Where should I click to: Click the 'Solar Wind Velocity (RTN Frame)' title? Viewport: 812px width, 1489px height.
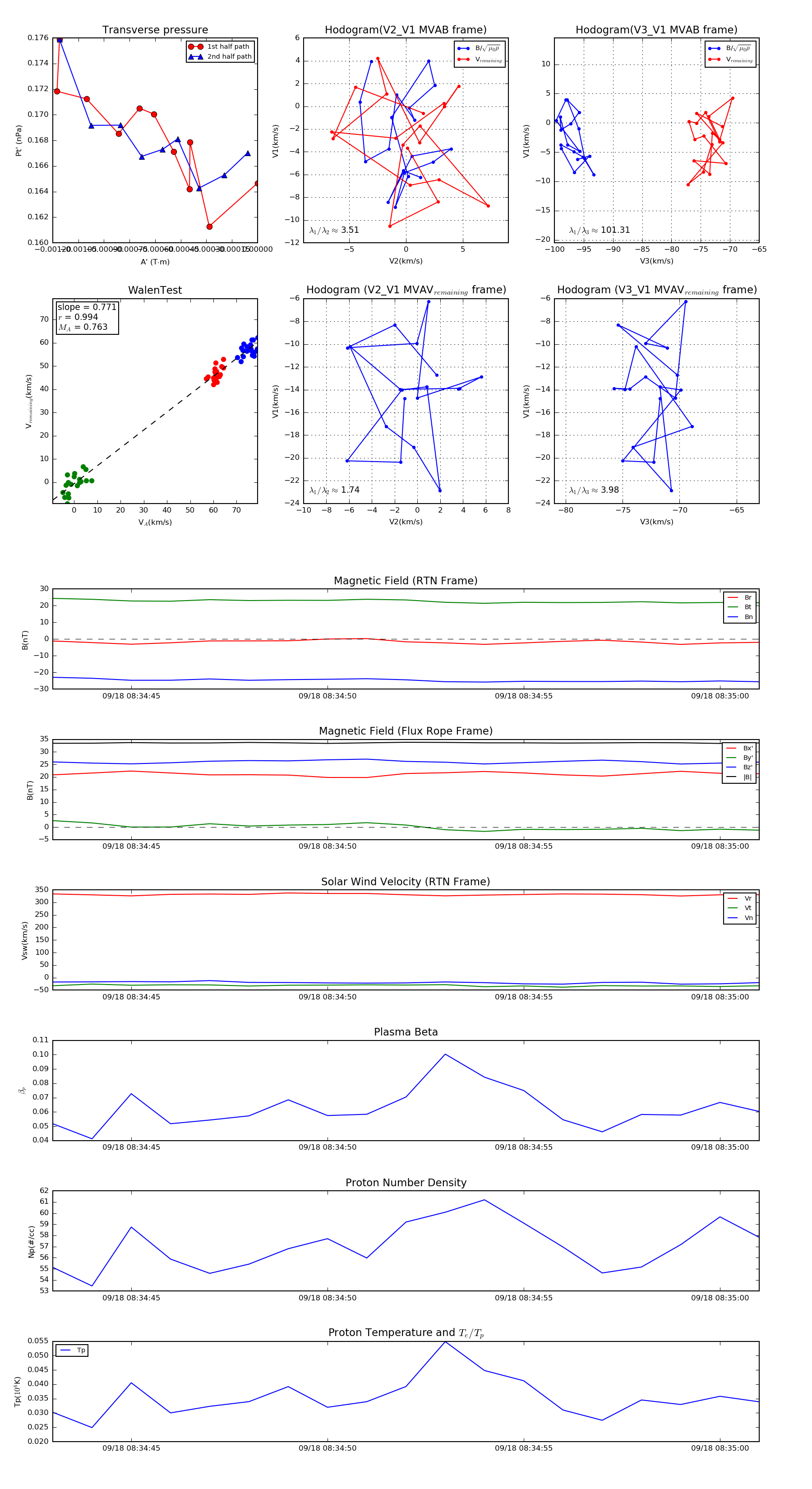click(x=406, y=882)
